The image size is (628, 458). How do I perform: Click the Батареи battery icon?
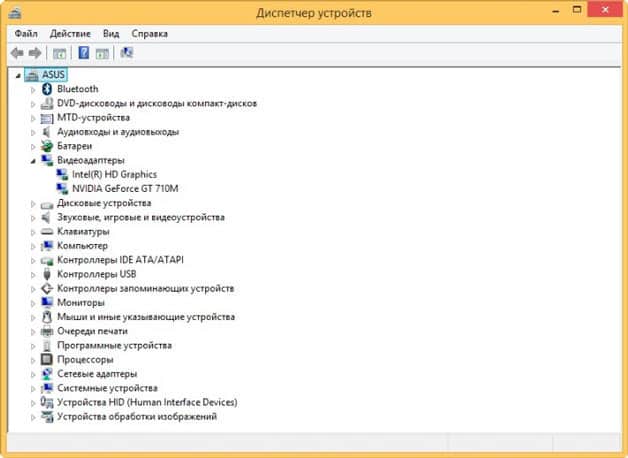point(47,146)
